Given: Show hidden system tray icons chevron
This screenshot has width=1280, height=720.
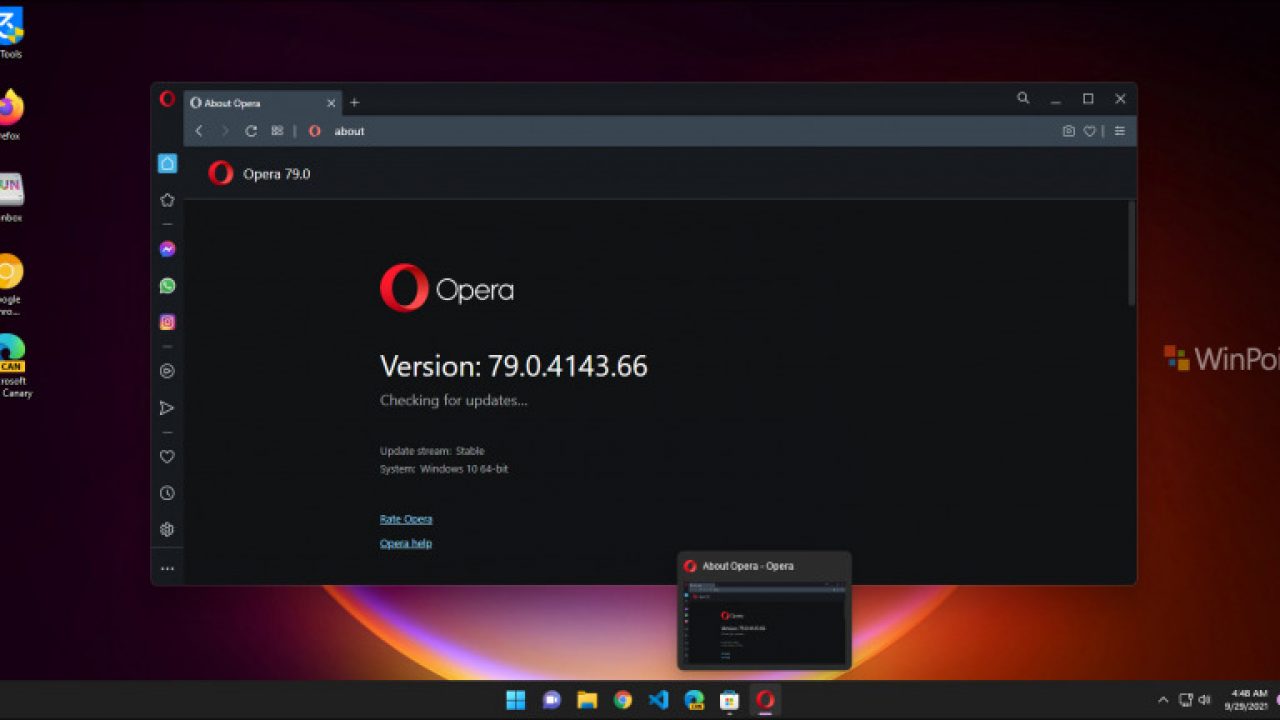Looking at the screenshot, I should tap(1162, 700).
